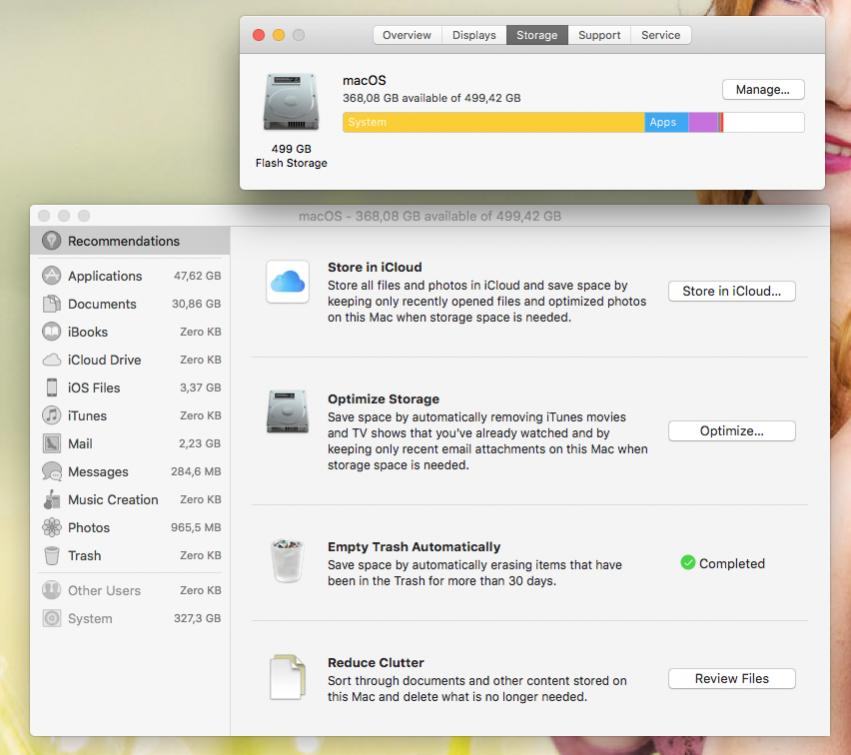Click the Review Files button
Image resolution: width=851 pixels, height=755 pixels.
click(732, 679)
